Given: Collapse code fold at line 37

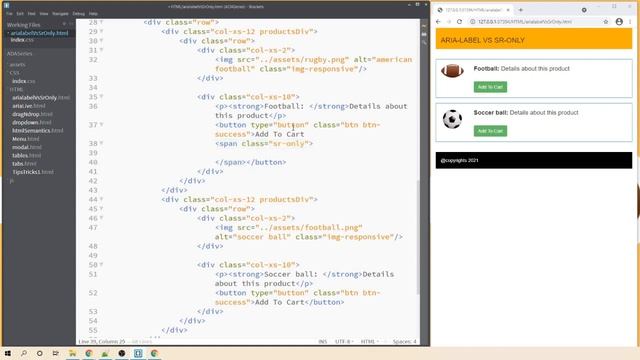Looking at the screenshot, I should pyautogui.click(x=101, y=125).
